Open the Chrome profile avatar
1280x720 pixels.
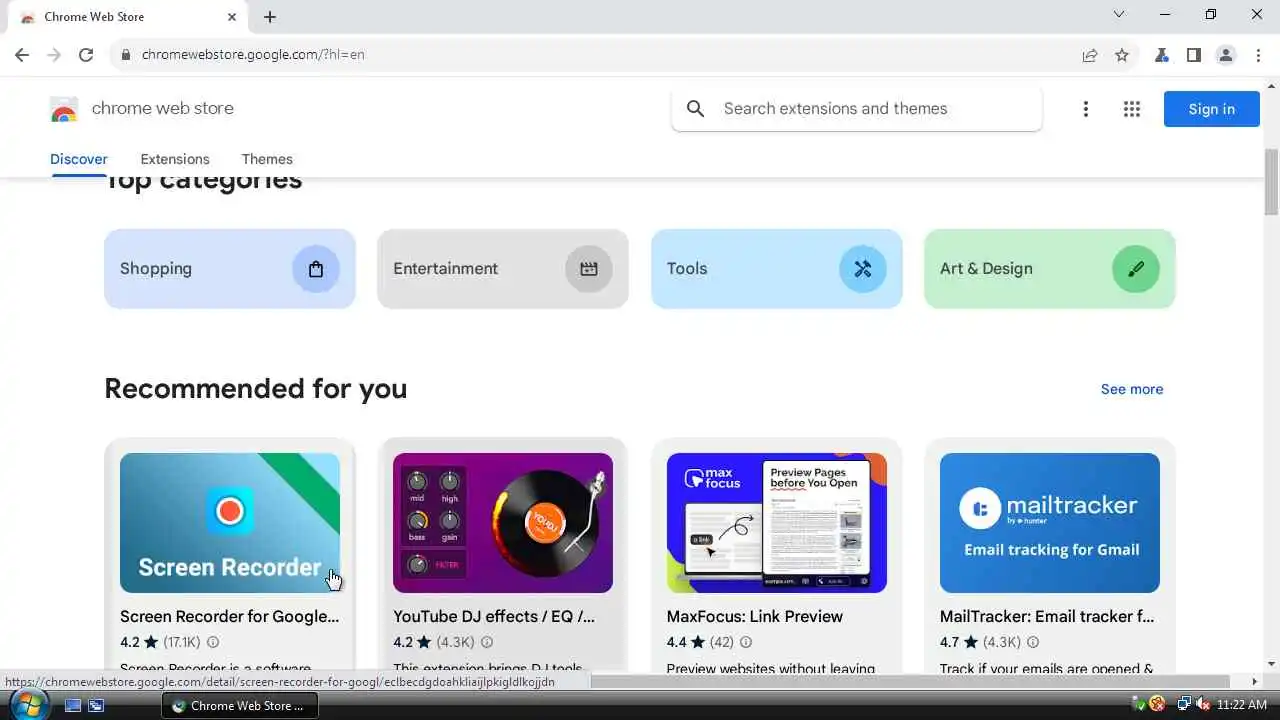[1226, 55]
